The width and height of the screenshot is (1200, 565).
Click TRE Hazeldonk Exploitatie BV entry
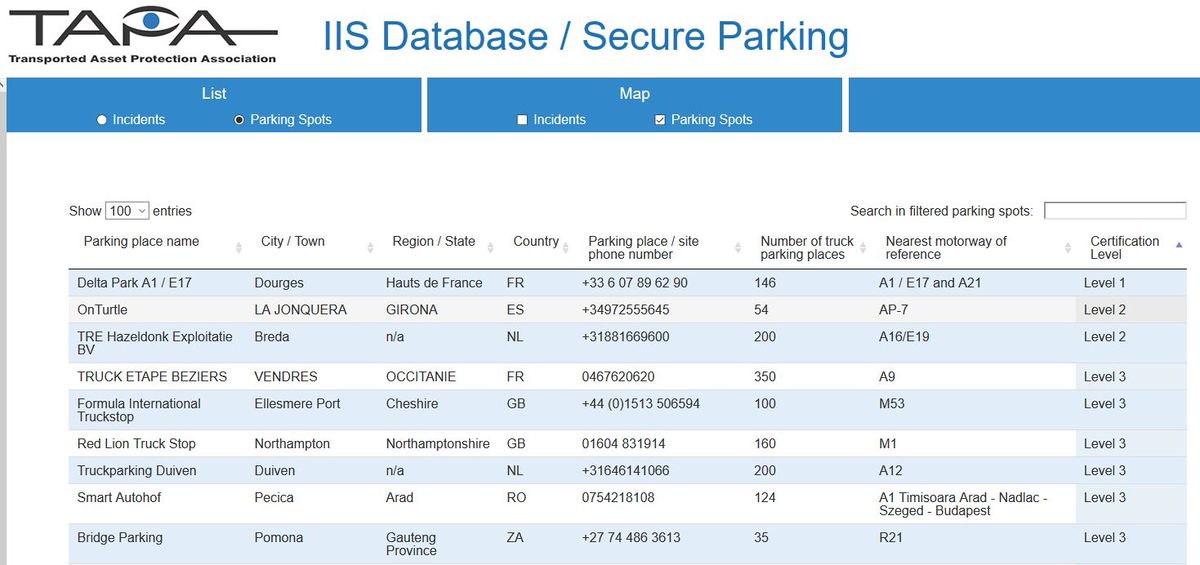click(155, 343)
